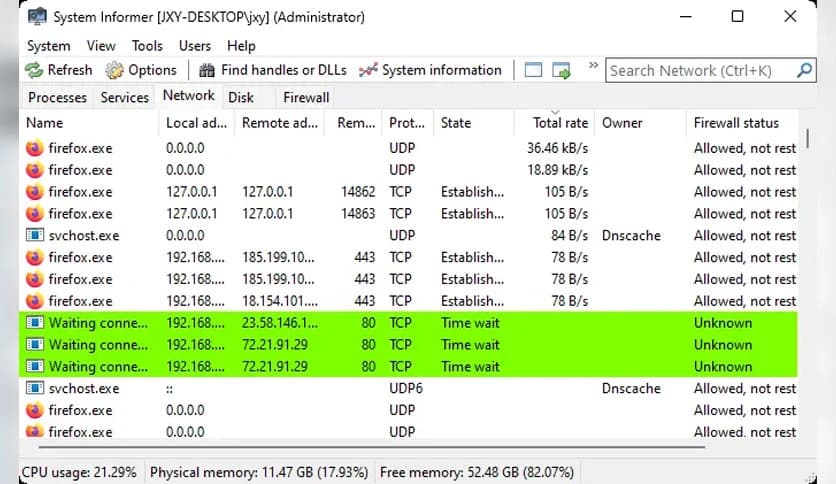Open the View menu

(101, 46)
